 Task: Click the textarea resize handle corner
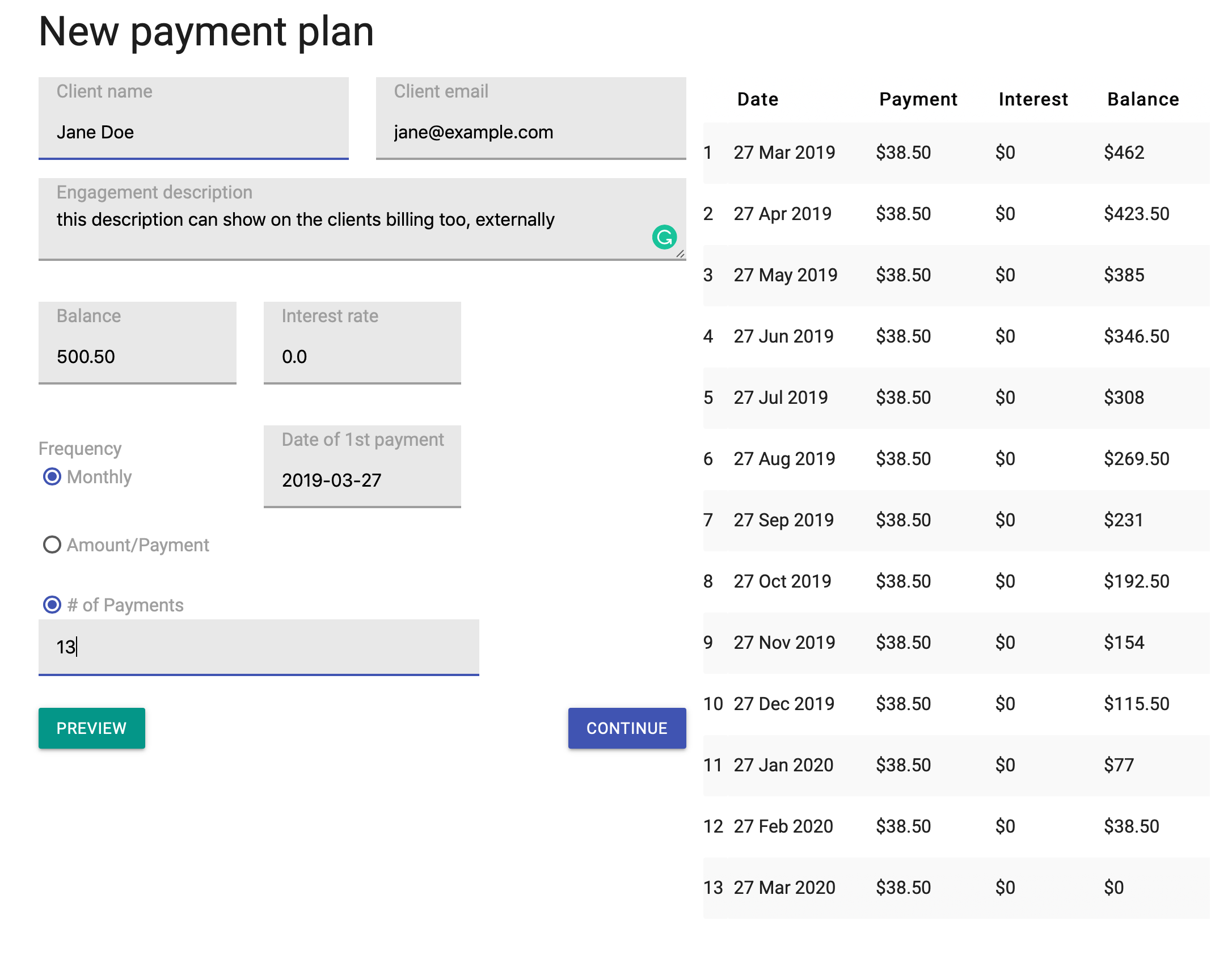point(680,254)
